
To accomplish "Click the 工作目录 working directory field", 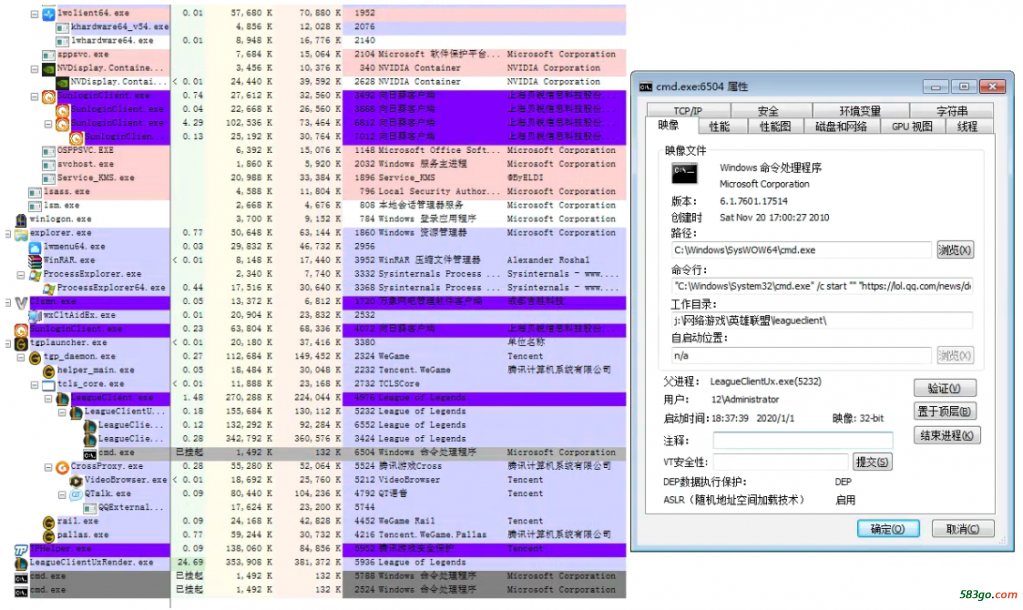I will (822, 320).
